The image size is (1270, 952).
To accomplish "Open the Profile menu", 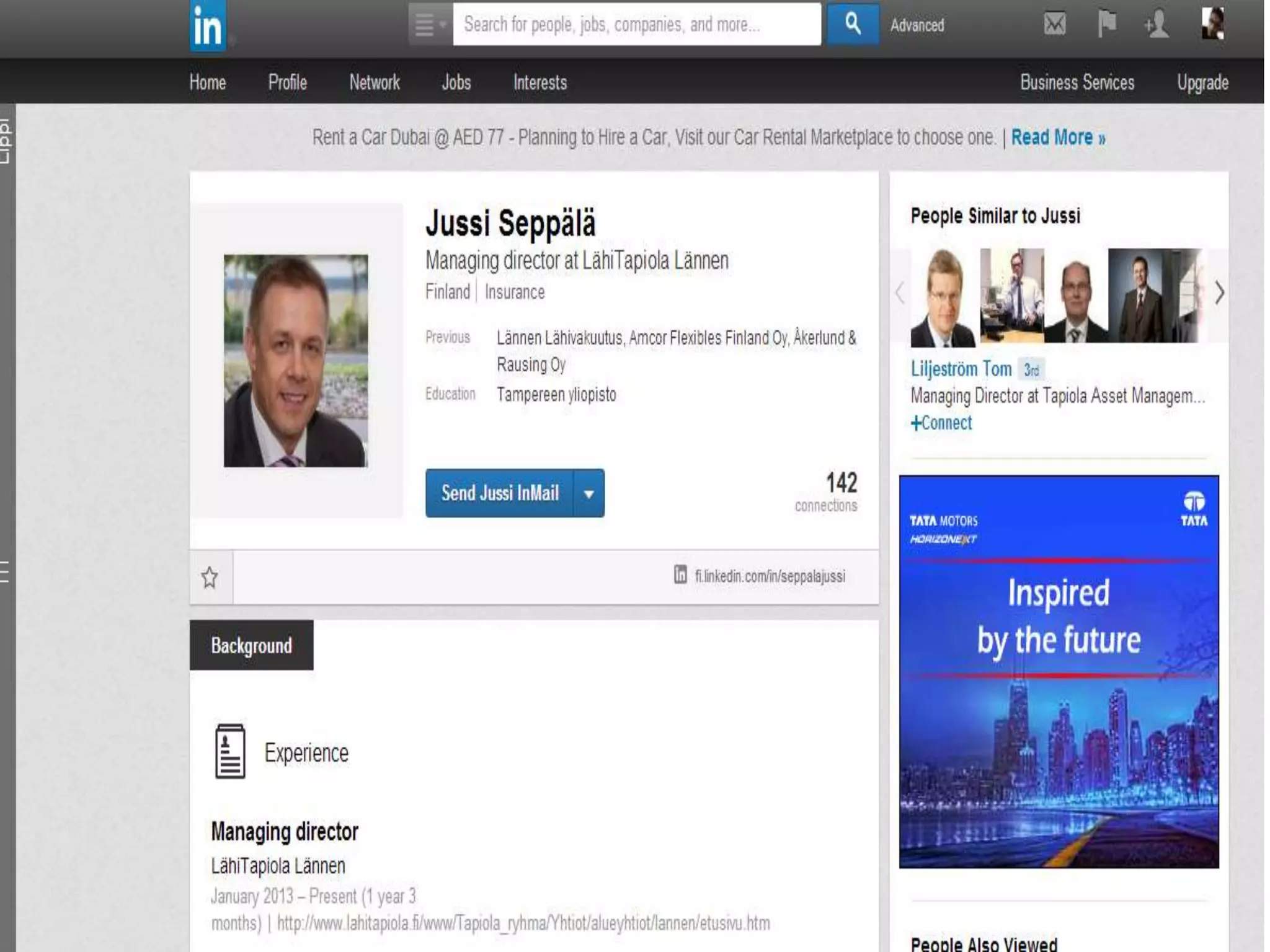I will [x=288, y=82].
